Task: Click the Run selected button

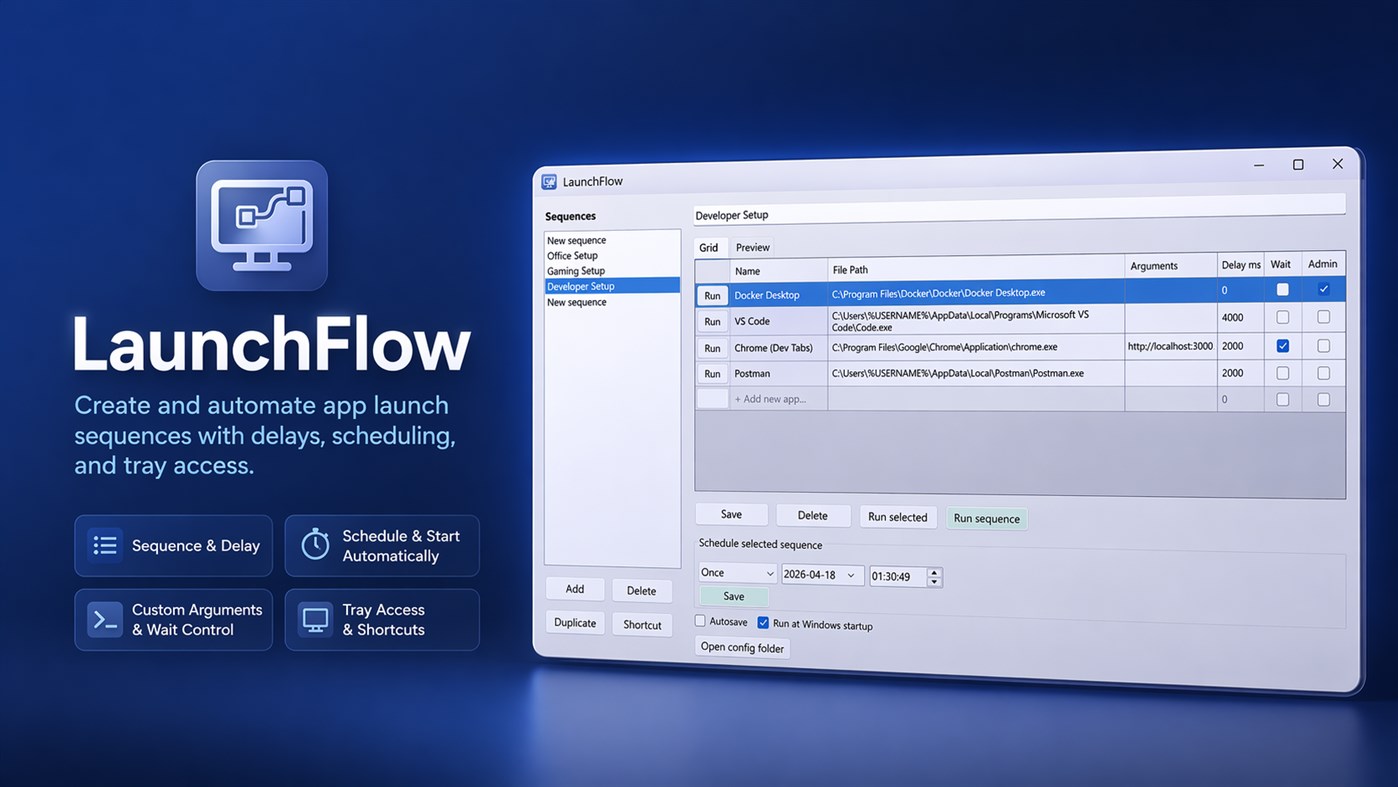Action: [897, 517]
